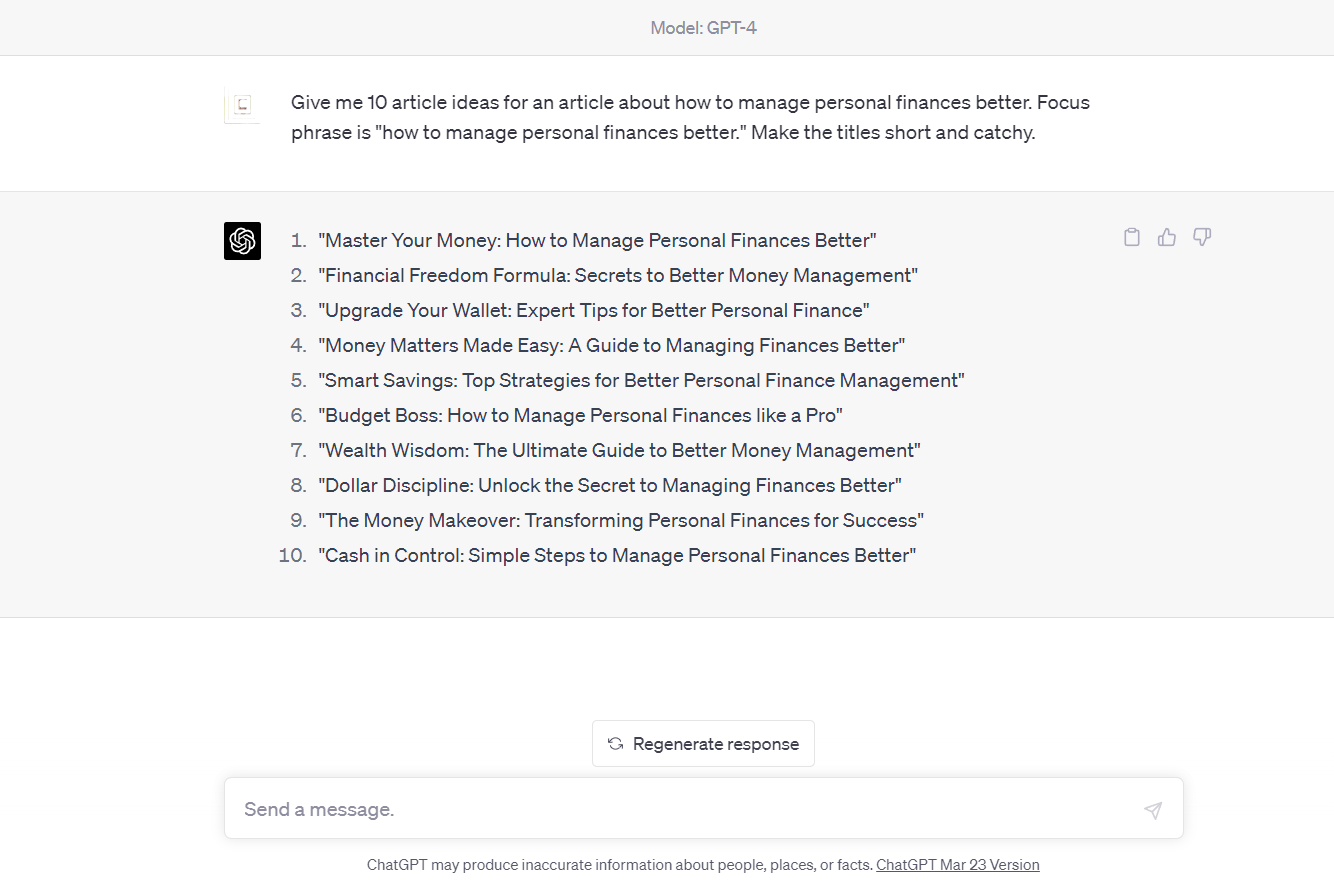The width and height of the screenshot is (1334, 886).
Task: Click the user avatar beside the prompt
Action: coord(241,106)
